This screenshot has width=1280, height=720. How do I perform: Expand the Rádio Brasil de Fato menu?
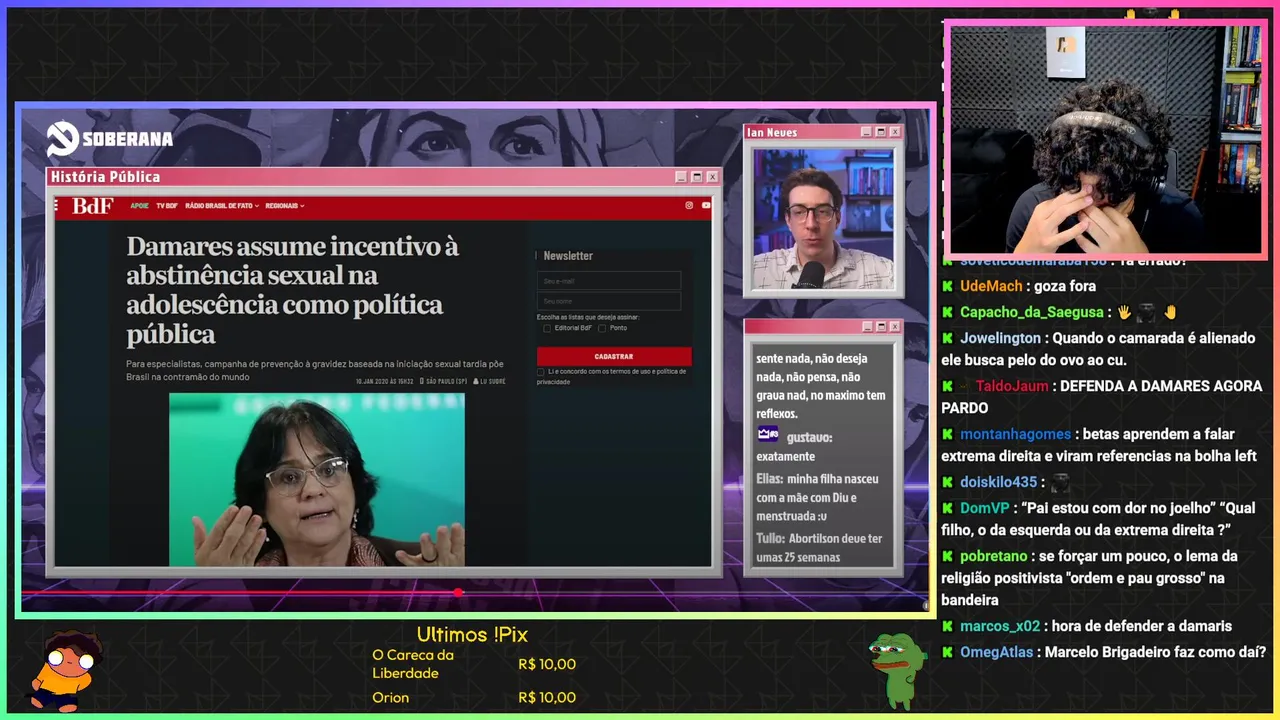coord(222,206)
